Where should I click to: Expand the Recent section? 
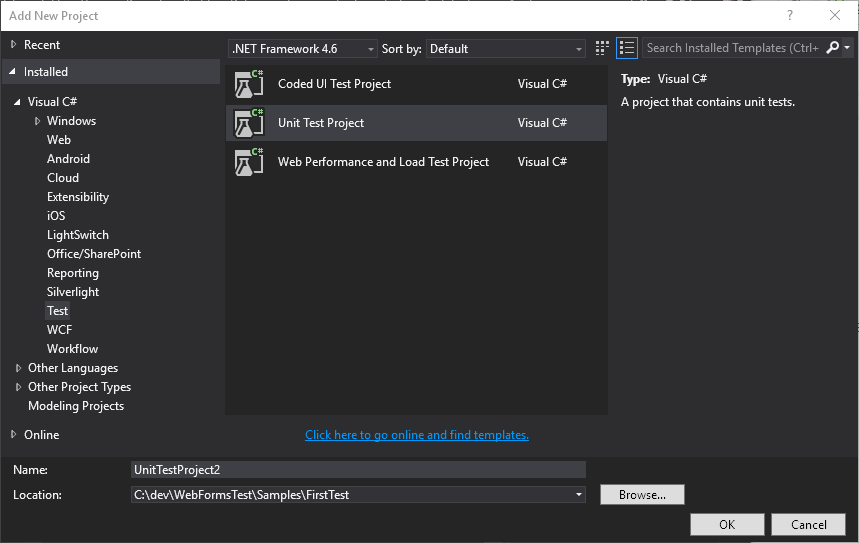pyautogui.click(x=14, y=44)
